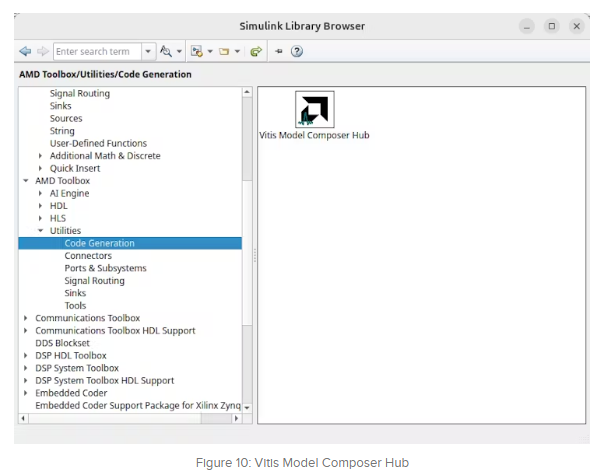Open the search options dropdown arrow
This screenshot has height=476, width=604.
click(180, 51)
